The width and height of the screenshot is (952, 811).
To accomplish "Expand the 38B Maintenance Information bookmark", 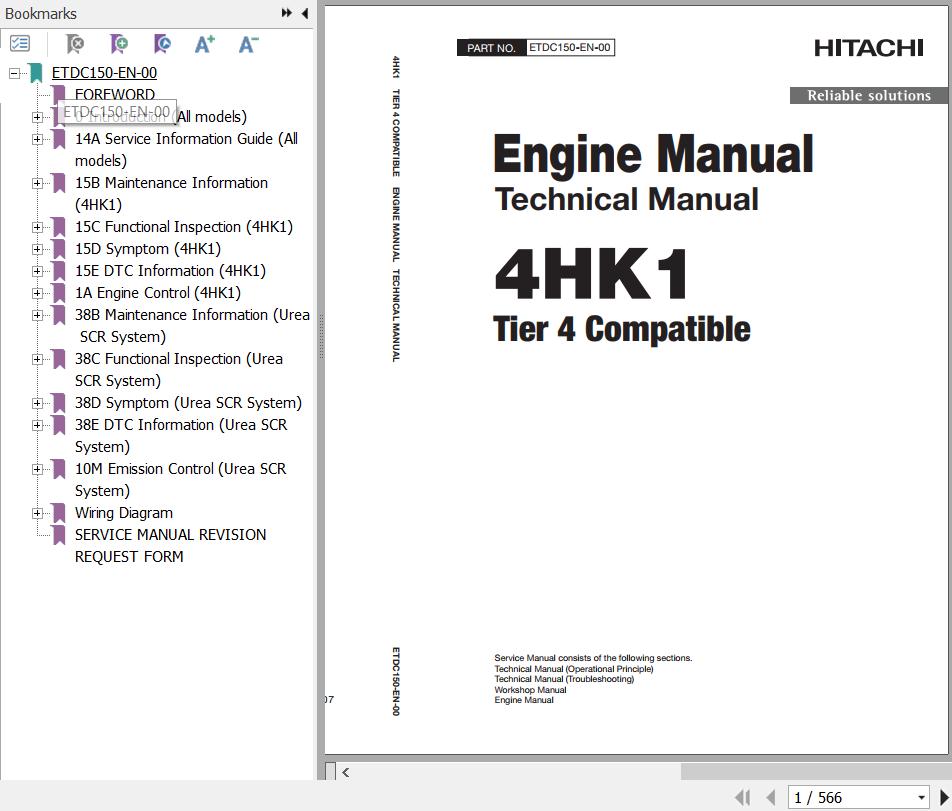I will click(x=38, y=315).
